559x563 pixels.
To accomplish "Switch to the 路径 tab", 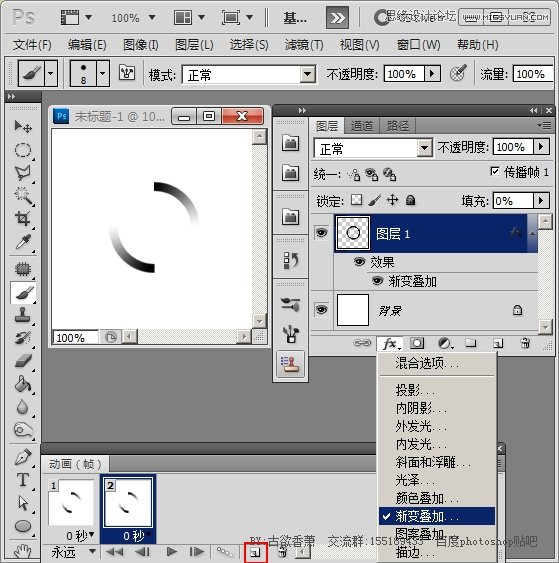I will point(397,126).
